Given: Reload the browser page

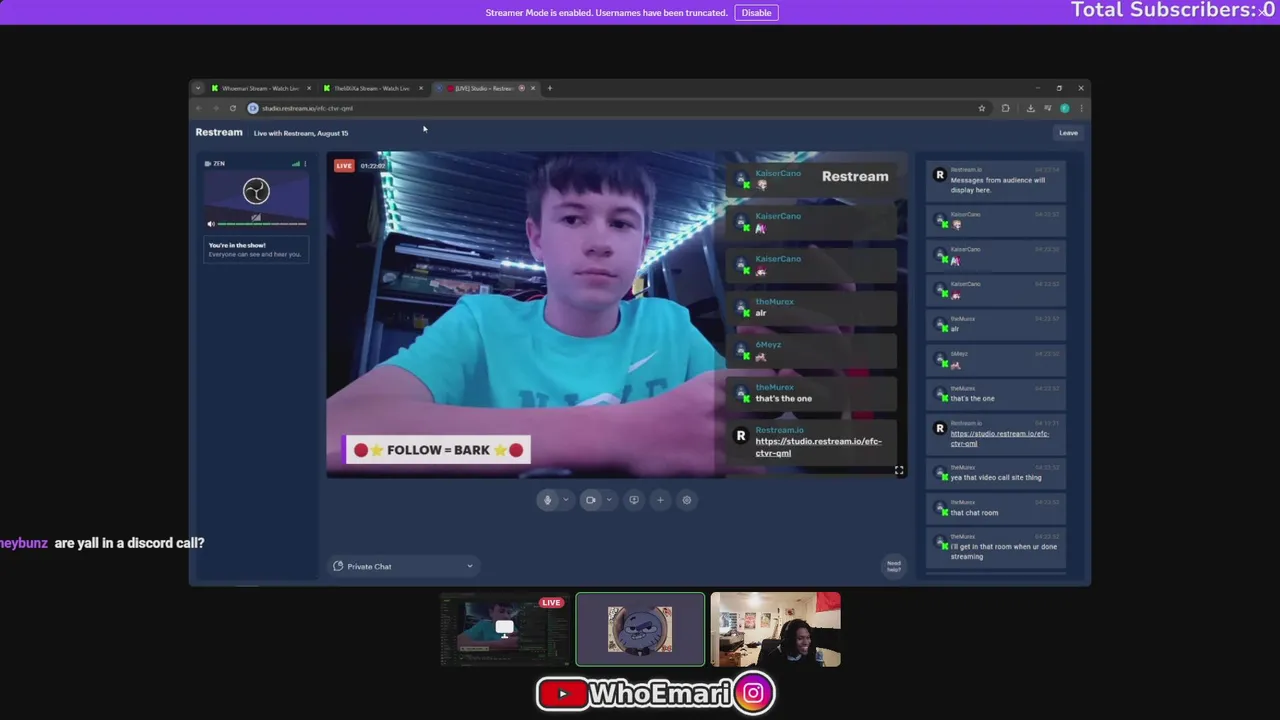Looking at the screenshot, I should click(x=232, y=108).
